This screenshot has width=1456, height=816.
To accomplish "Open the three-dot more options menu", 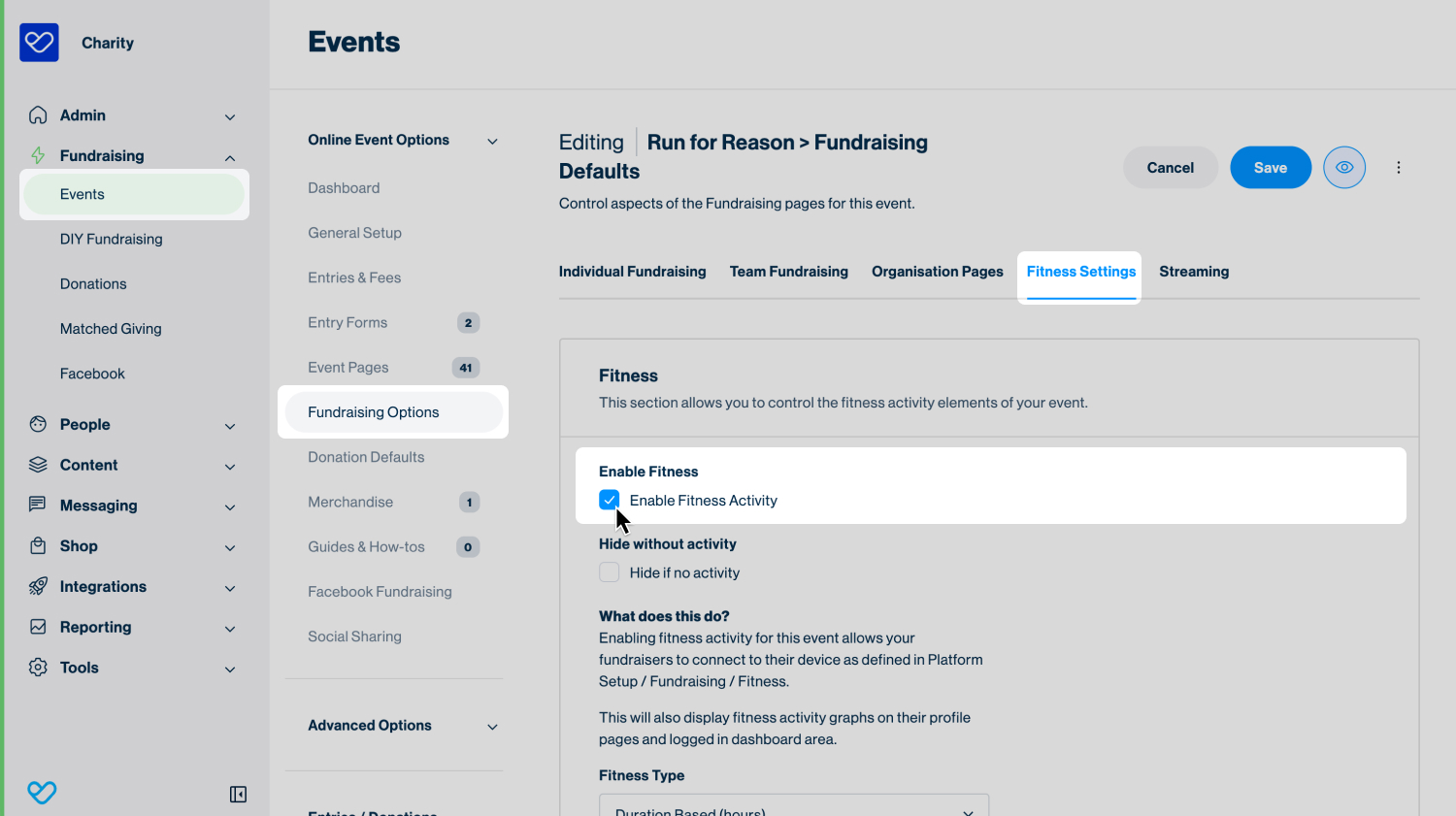I will (1399, 168).
